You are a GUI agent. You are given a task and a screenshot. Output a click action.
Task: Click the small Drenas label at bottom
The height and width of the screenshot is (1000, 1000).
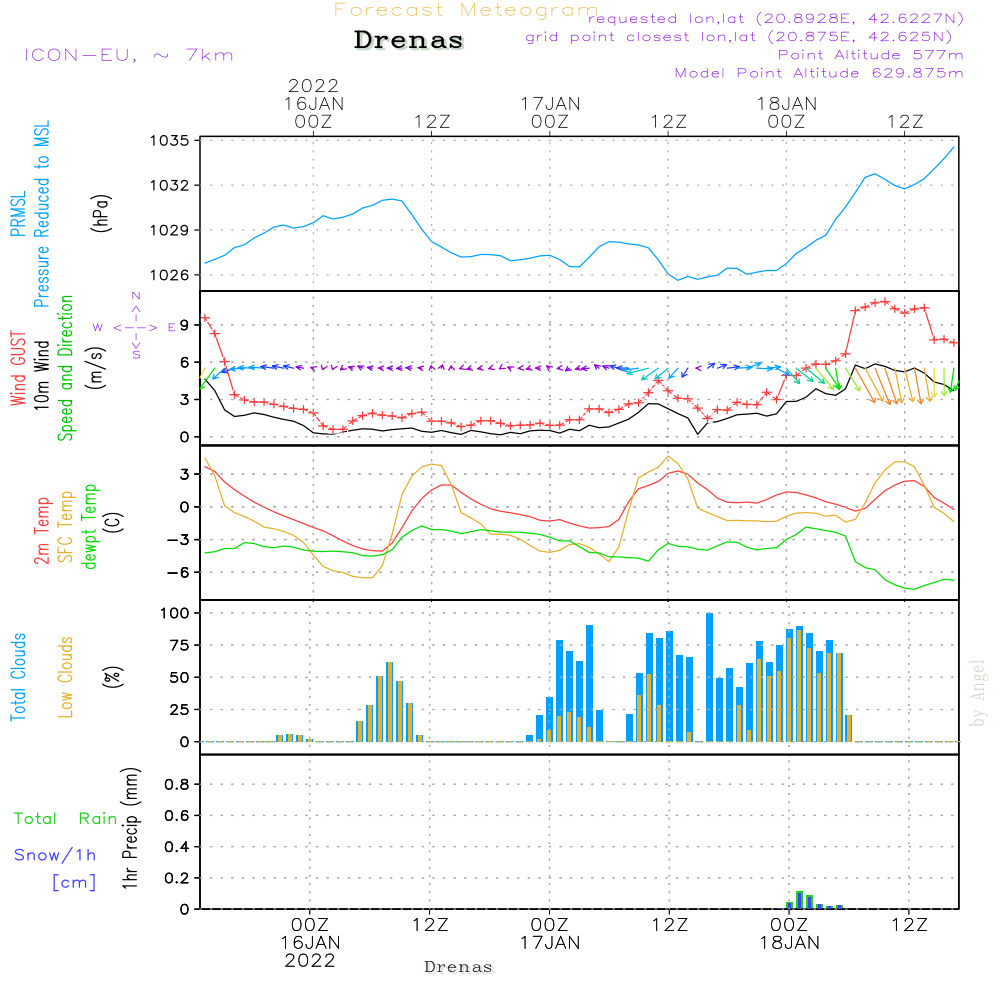click(458, 967)
